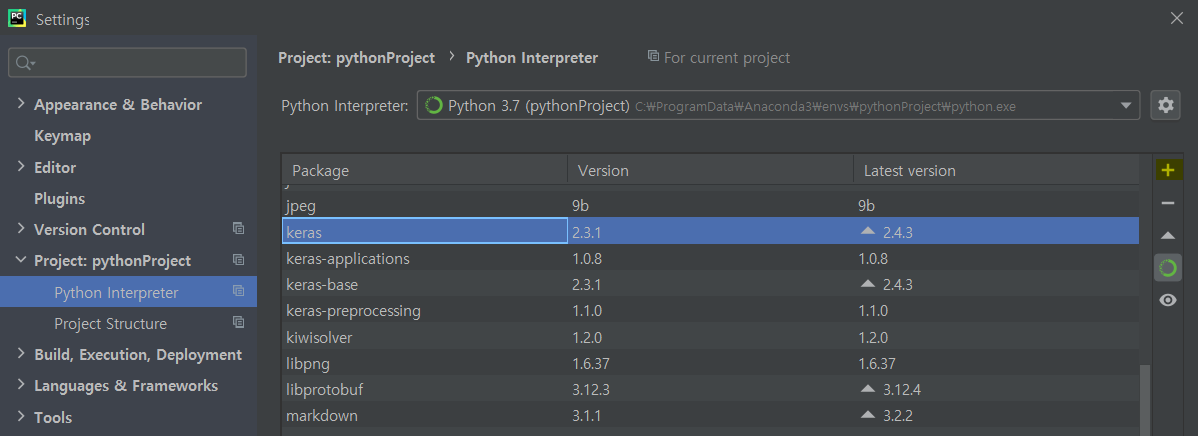1198x436 pixels.
Task: Click the plus icon to install package
Action: [x=1167, y=170]
